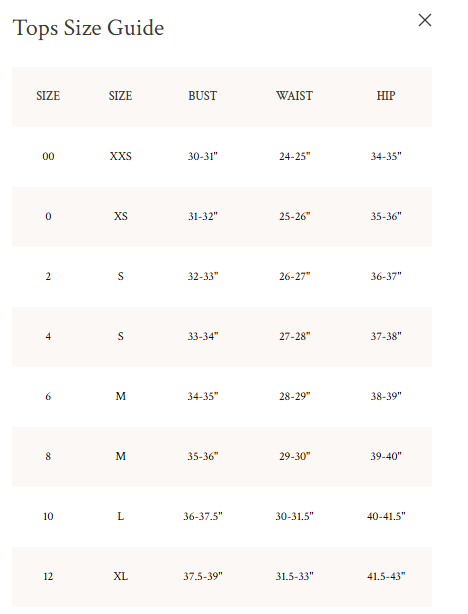The image size is (468, 614).
Task: Click the size 12 row number
Action: [x=48, y=576]
